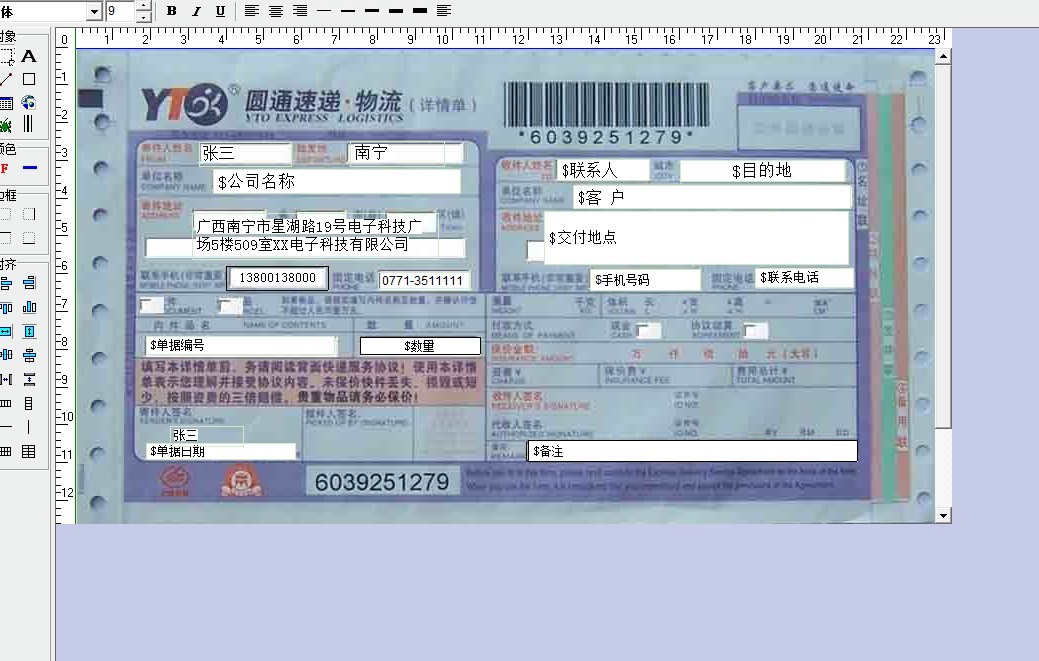Click the align right edges icon
Viewport: 1039px width, 661px height.
click(29, 284)
